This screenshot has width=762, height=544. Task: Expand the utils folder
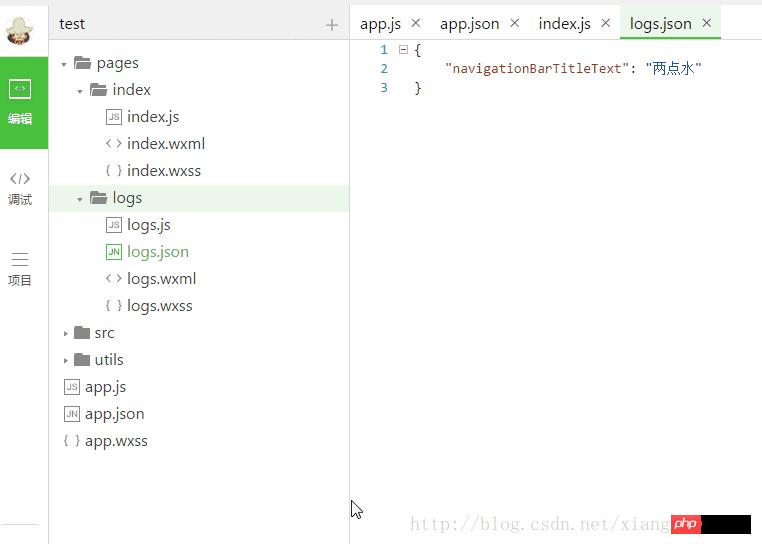click(66, 360)
